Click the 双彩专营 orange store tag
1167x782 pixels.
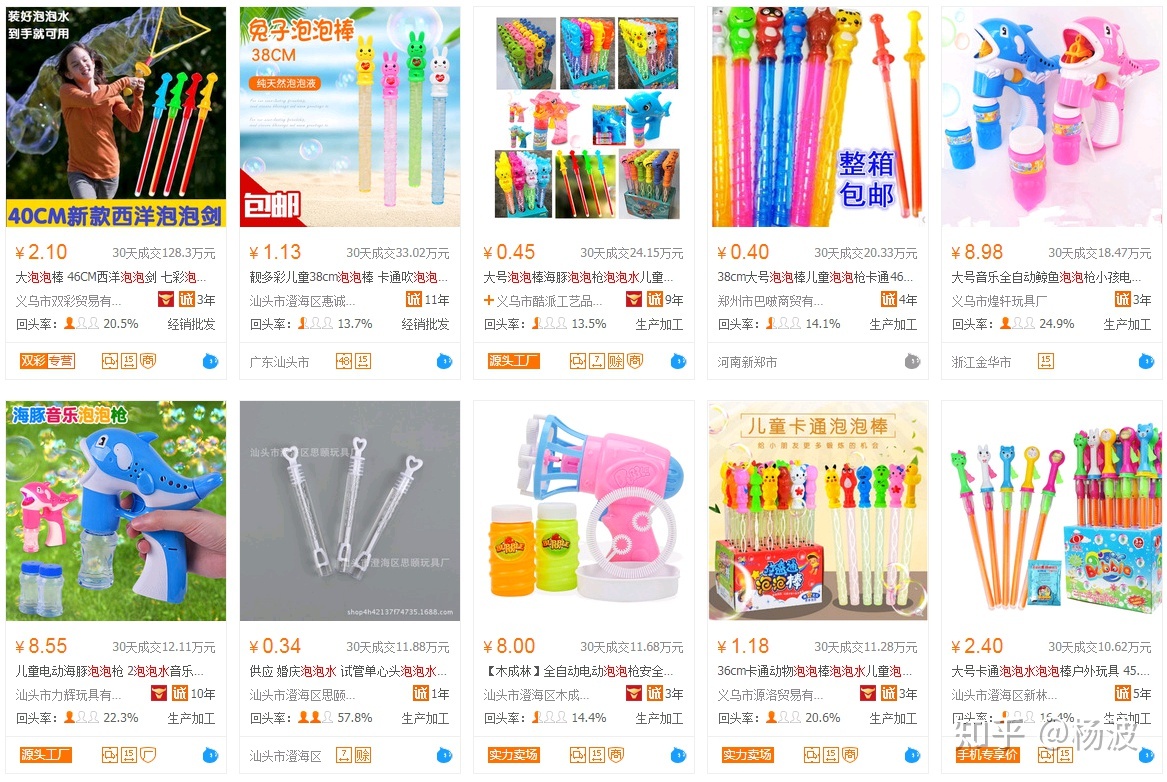click(x=47, y=361)
